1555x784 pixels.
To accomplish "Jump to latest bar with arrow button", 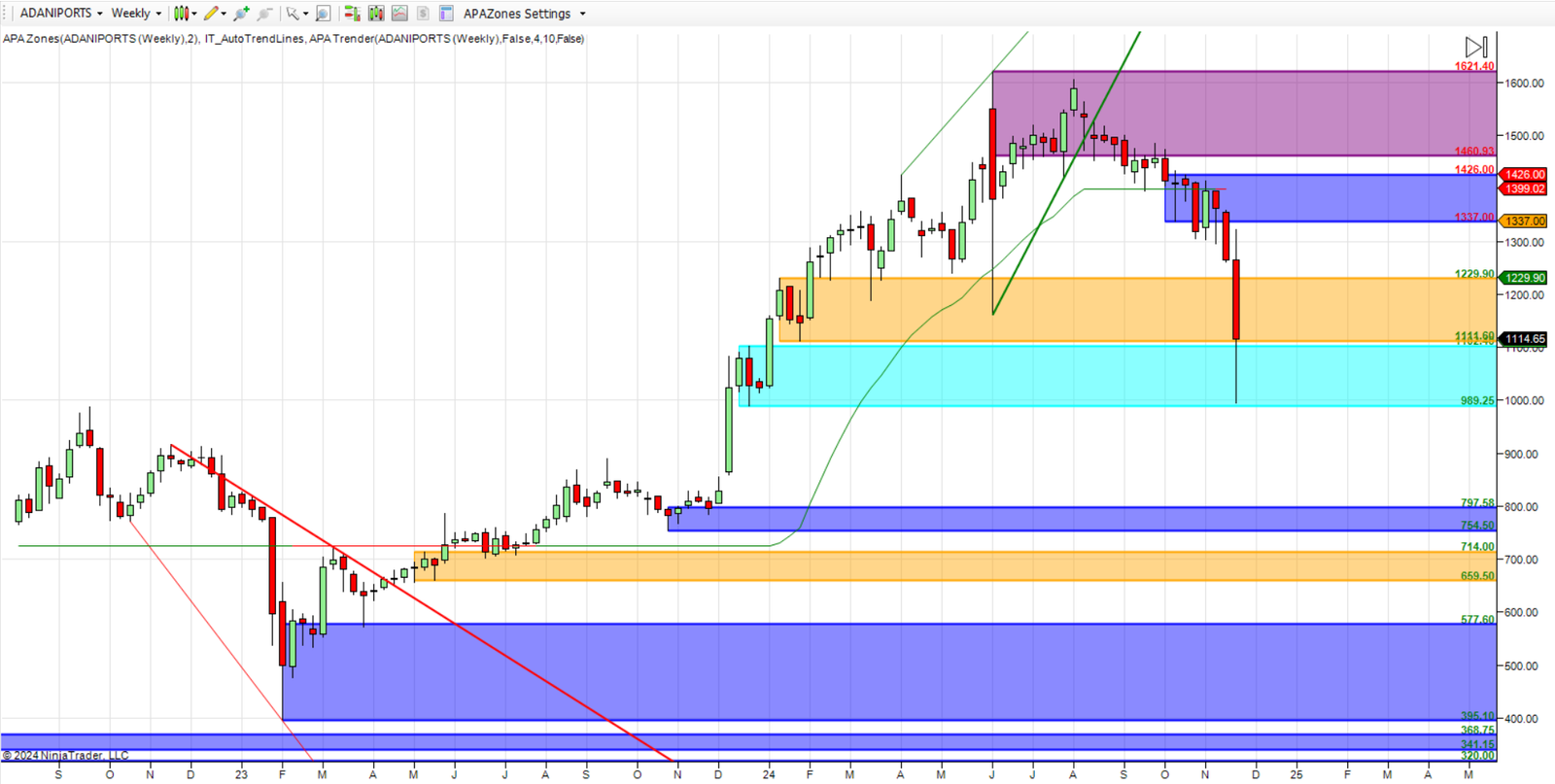I will (1475, 47).
